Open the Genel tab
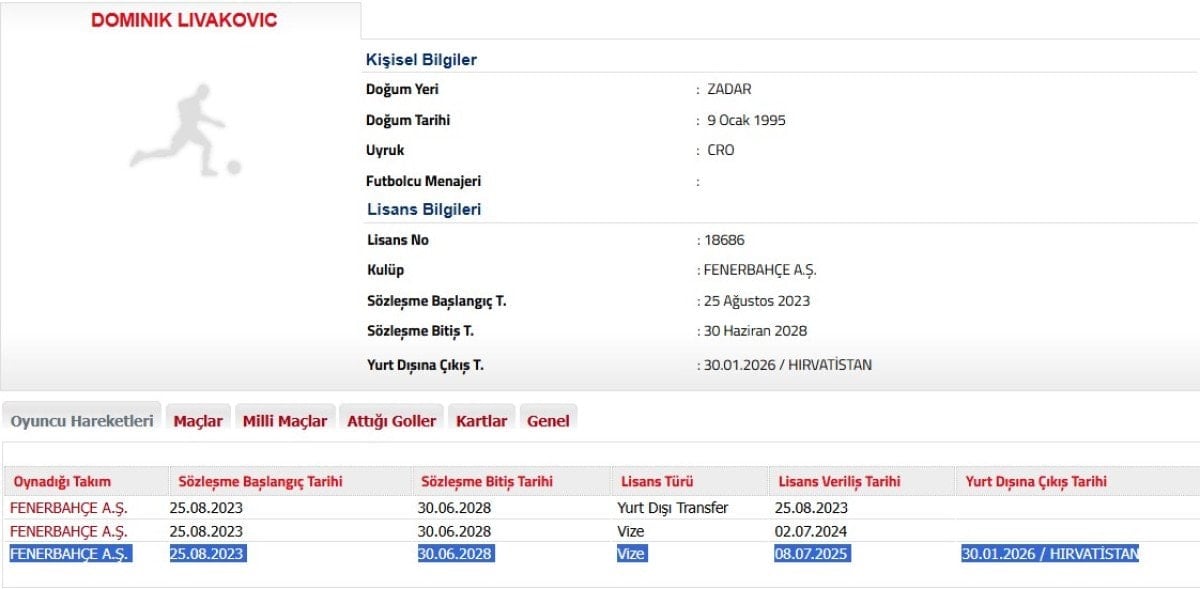 click(x=548, y=420)
